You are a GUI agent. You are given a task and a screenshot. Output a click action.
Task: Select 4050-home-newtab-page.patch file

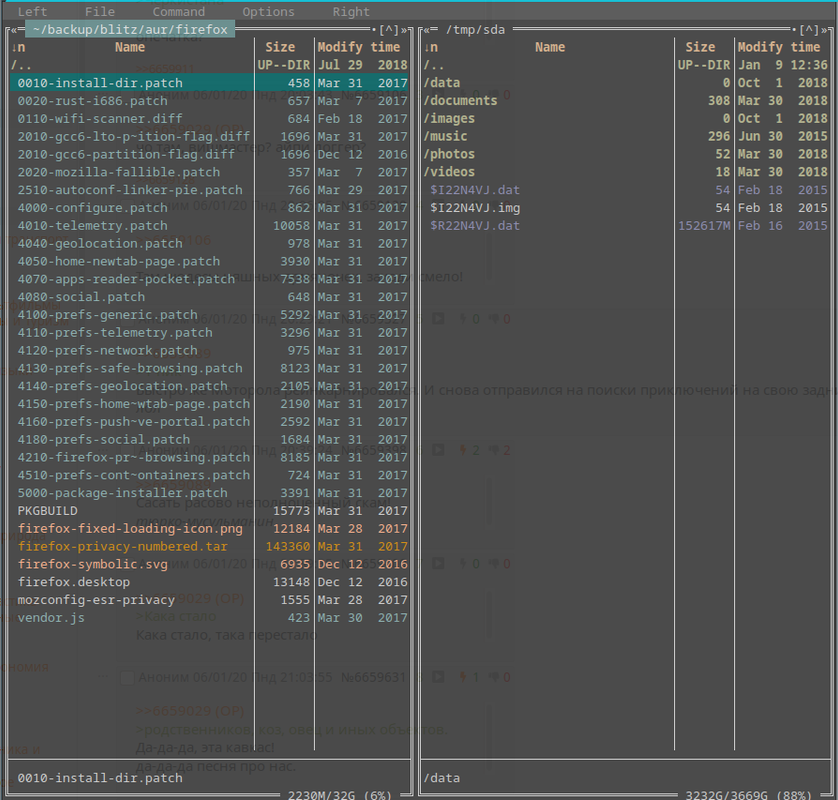[x=209, y=261]
